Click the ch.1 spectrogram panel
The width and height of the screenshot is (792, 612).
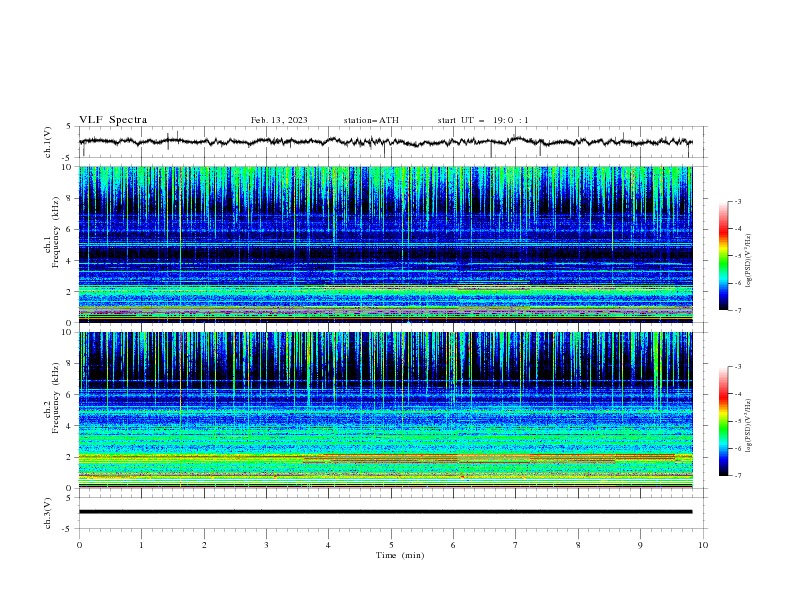[x=386, y=244]
